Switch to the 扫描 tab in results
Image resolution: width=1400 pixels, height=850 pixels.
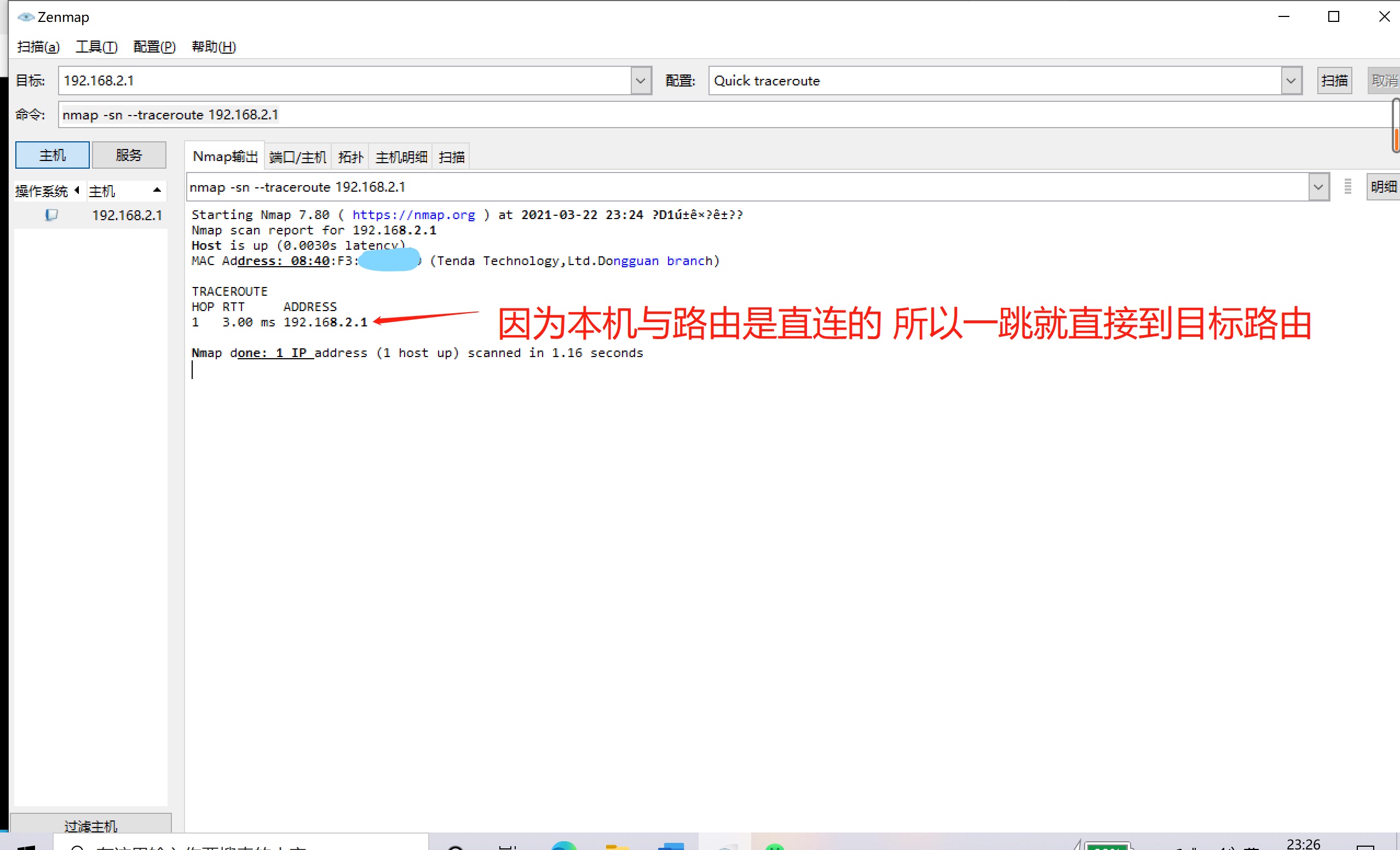coord(452,157)
